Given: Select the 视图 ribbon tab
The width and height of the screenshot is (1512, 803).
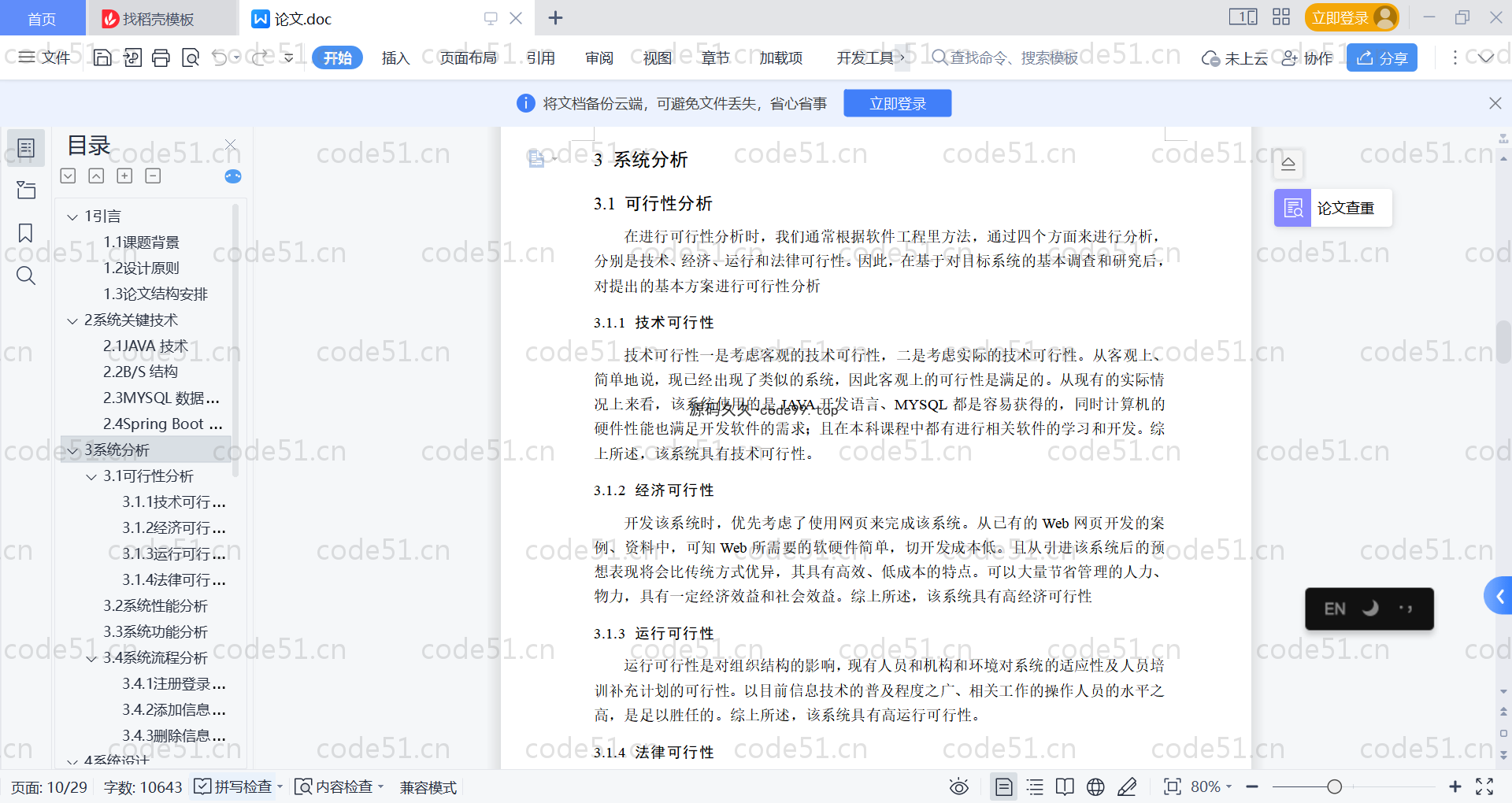Looking at the screenshot, I should [657, 57].
